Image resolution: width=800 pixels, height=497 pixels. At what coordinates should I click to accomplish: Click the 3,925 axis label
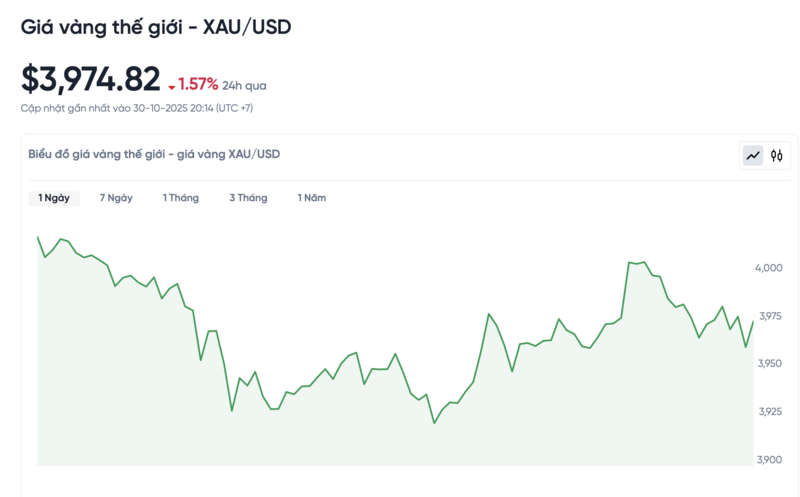pyautogui.click(x=769, y=412)
